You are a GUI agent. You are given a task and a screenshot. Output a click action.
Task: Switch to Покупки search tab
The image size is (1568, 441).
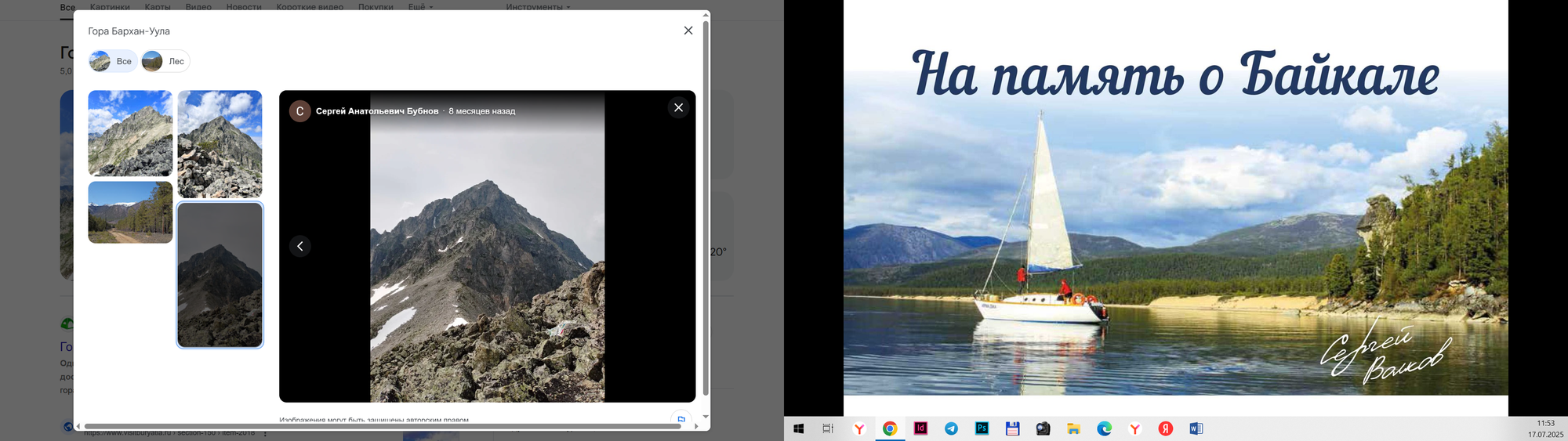[376, 7]
